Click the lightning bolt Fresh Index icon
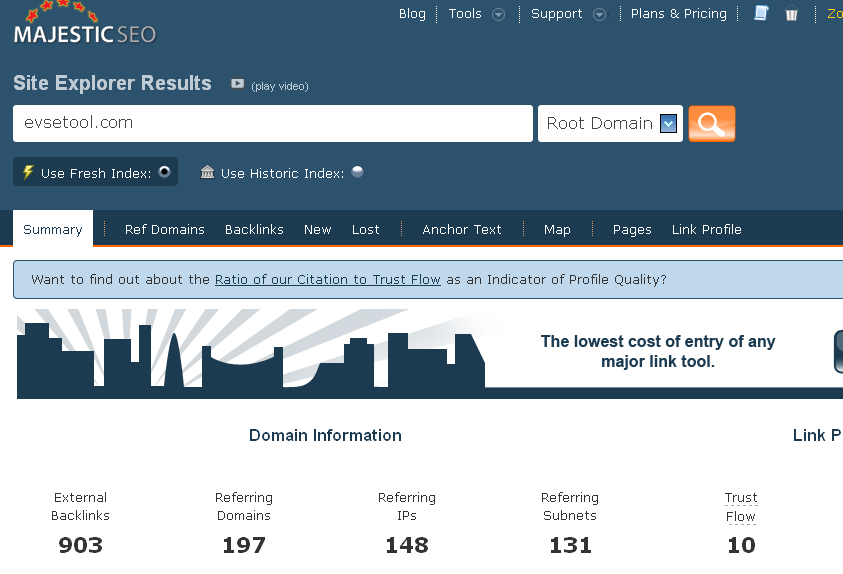The image size is (843, 574). 28,172
